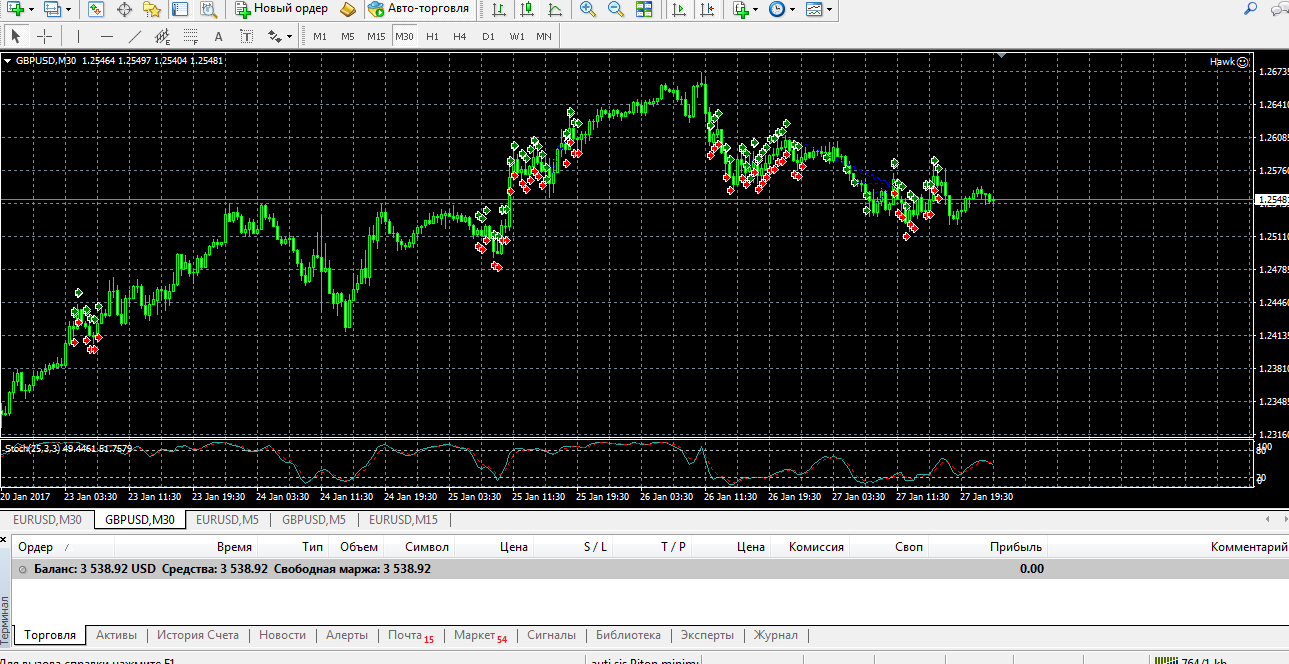1289x664 pixels.
Task: Toggle the Market Watch window icon
Action: pyautogui.click(x=96, y=9)
